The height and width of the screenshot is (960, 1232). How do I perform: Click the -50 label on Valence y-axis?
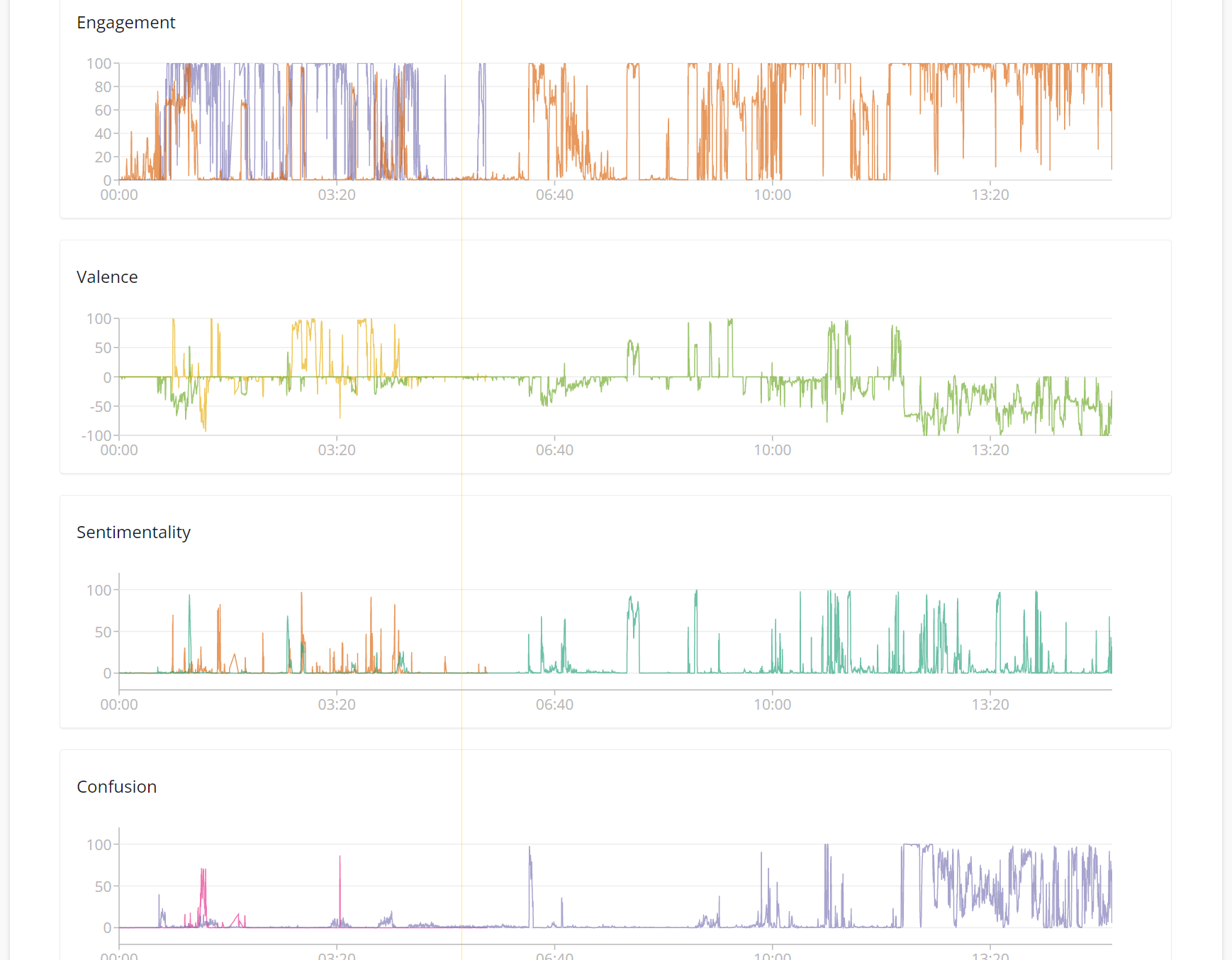100,406
